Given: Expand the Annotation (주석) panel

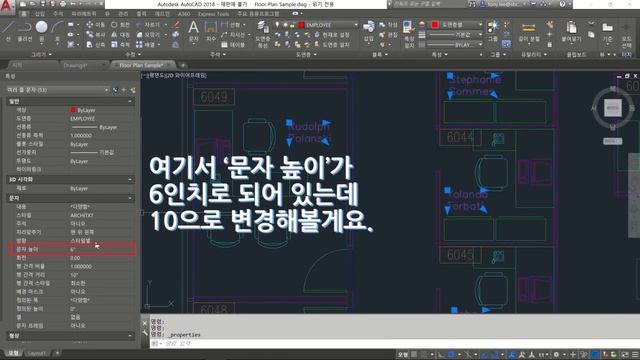Looking at the screenshot, I should 217,54.
